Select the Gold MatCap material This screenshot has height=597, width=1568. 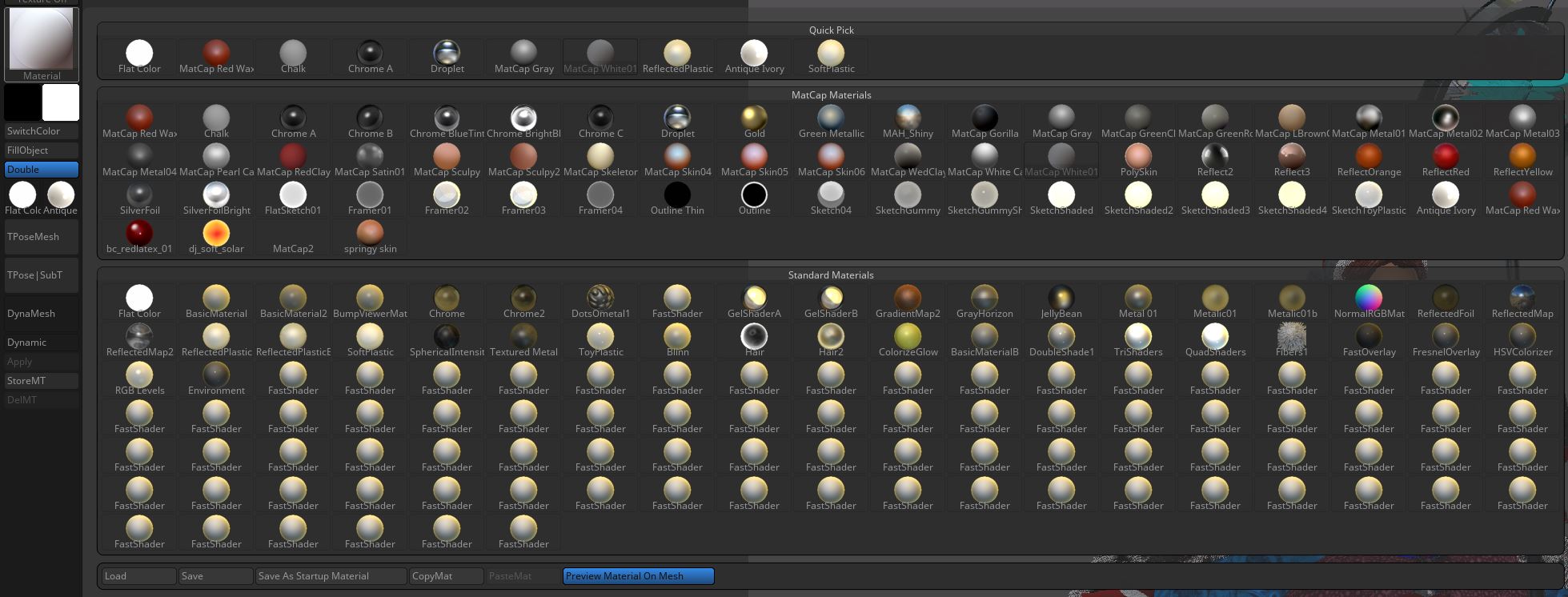click(x=754, y=122)
